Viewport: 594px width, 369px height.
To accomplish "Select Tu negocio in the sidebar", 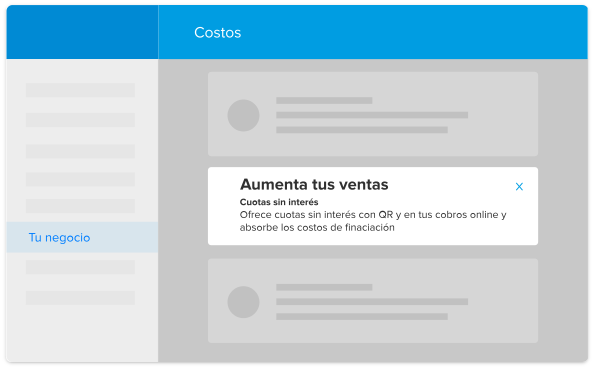I will coord(82,238).
